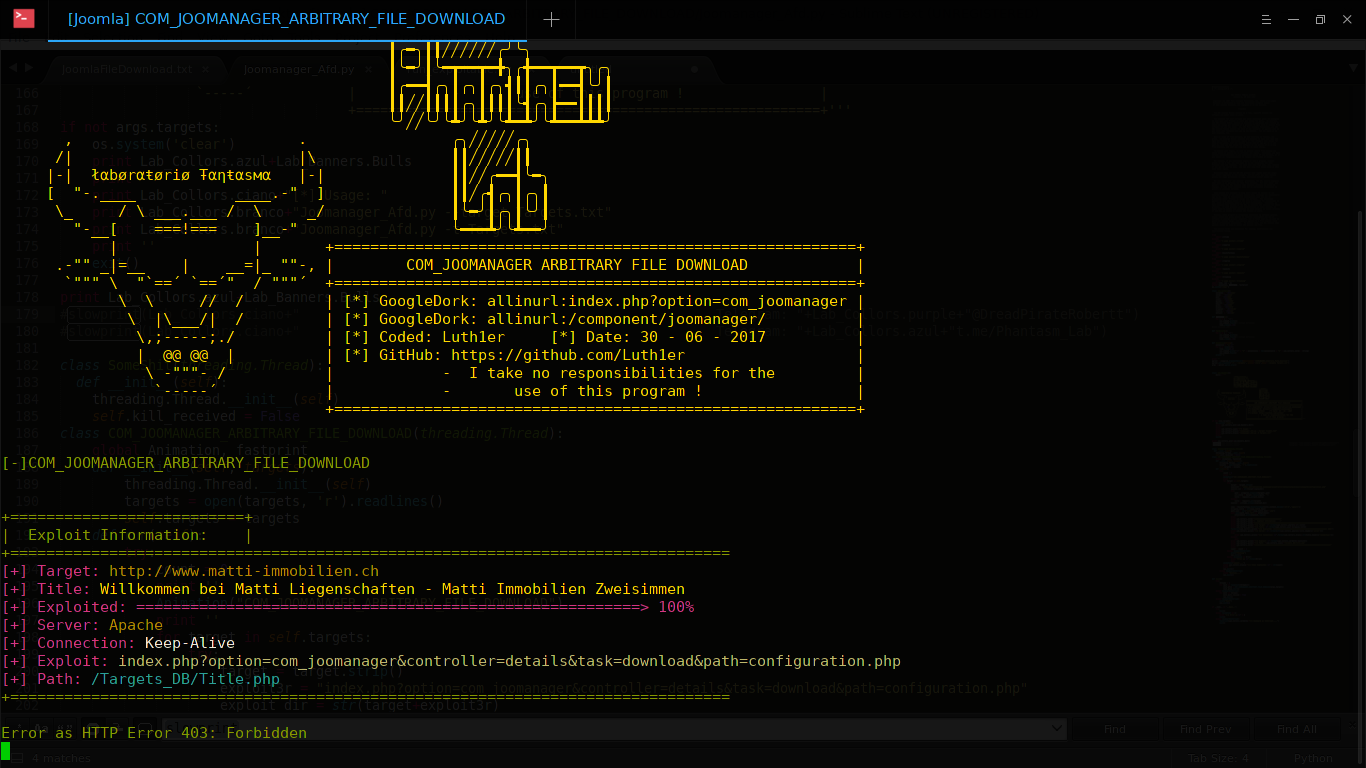Open the find history dropdown arrow
Screen dimensions: 1366x768
click(1056, 730)
